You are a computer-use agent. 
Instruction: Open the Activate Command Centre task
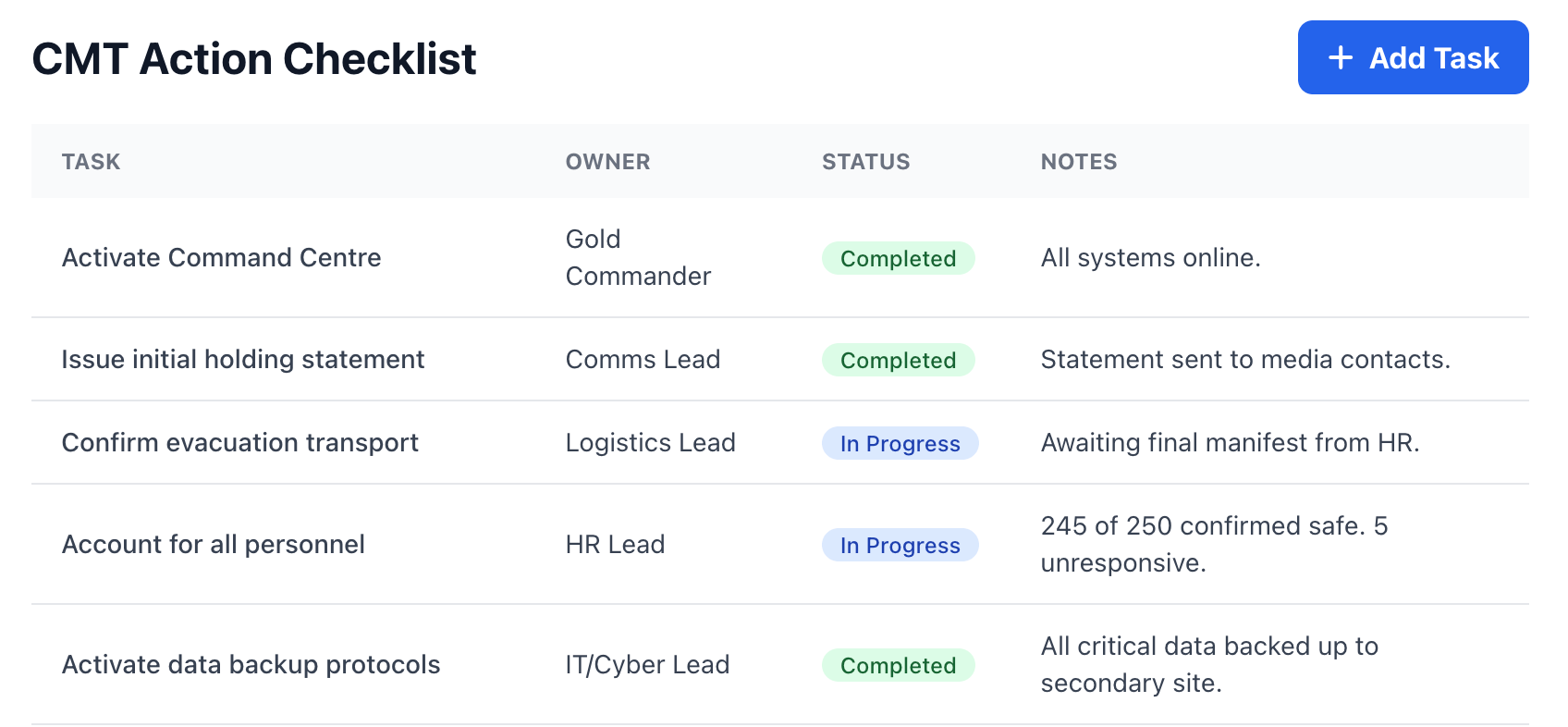(x=222, y=257)
